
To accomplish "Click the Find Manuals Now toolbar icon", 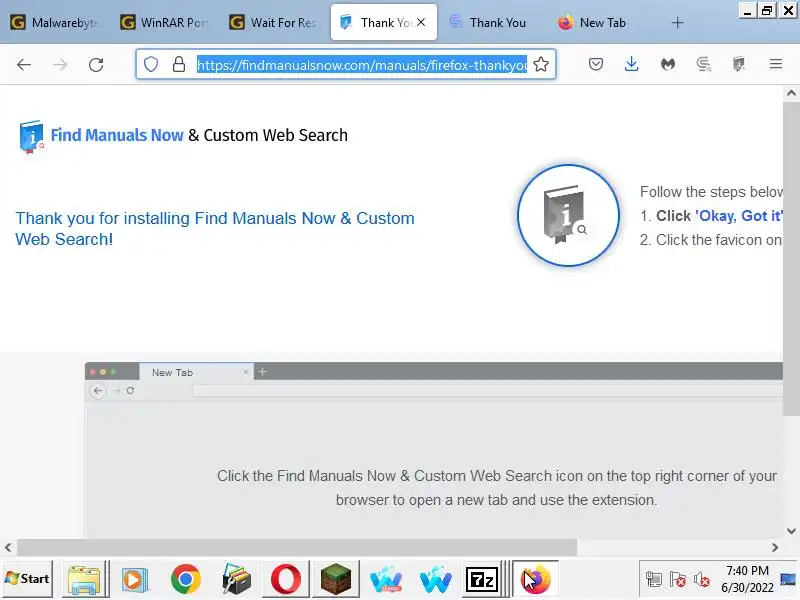I will [738, 64].
